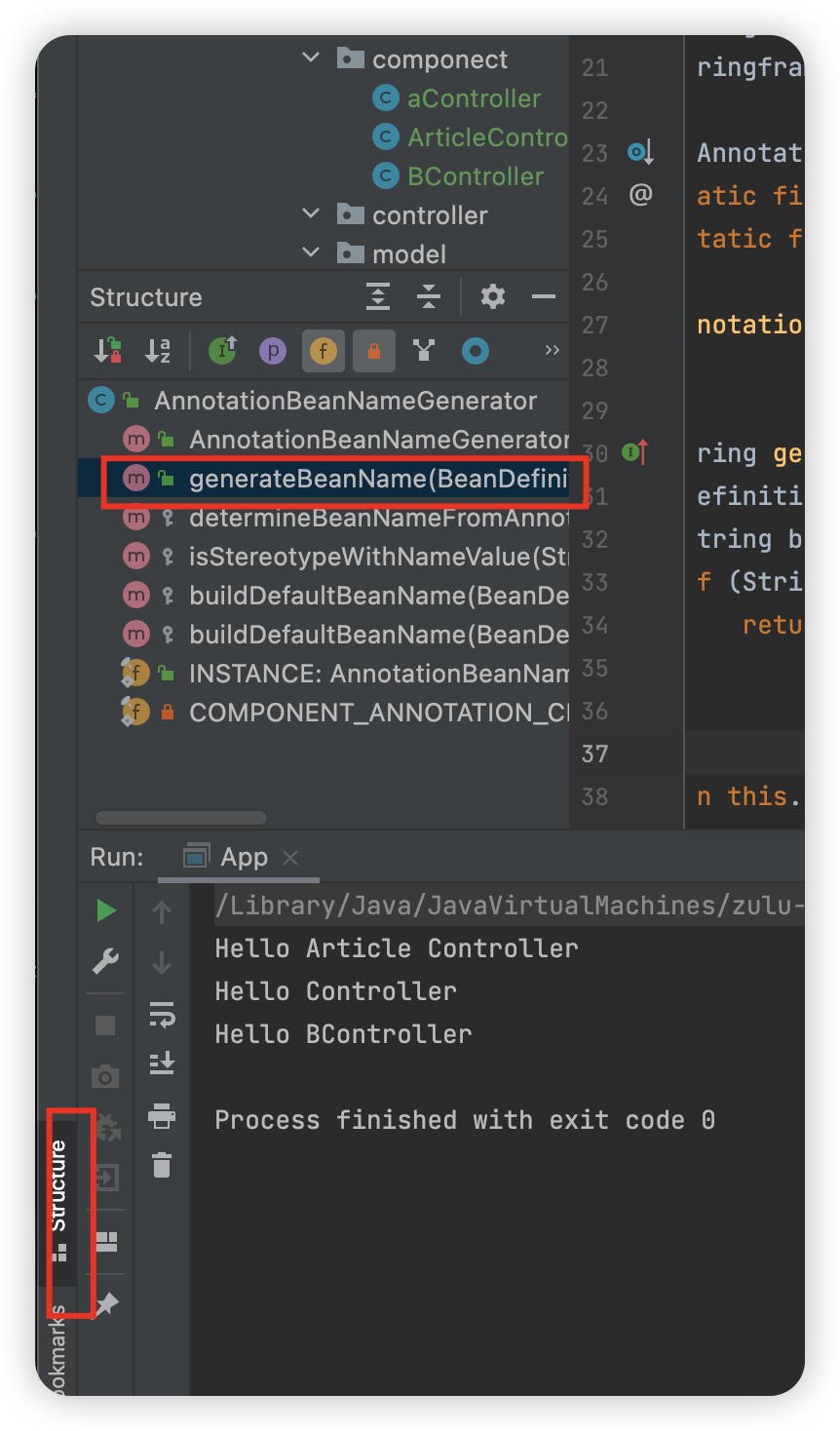This screenshot has height=1431, width=840.
Task: Open run configuration settings via wrench icon
Action: coord(104,962)
